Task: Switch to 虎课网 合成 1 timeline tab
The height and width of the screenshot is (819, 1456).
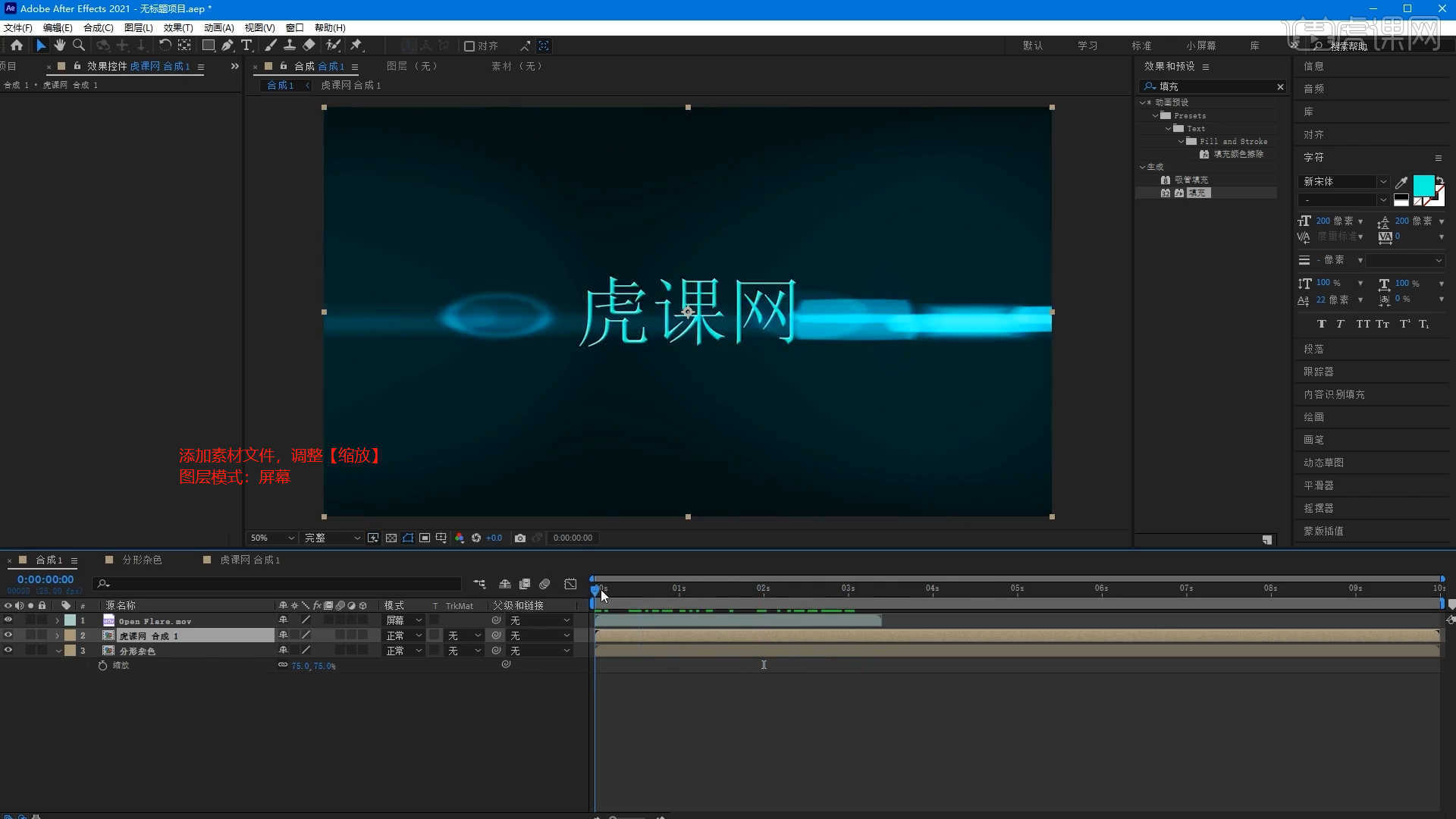Action: pyautogui.click(x=250, y=560)
